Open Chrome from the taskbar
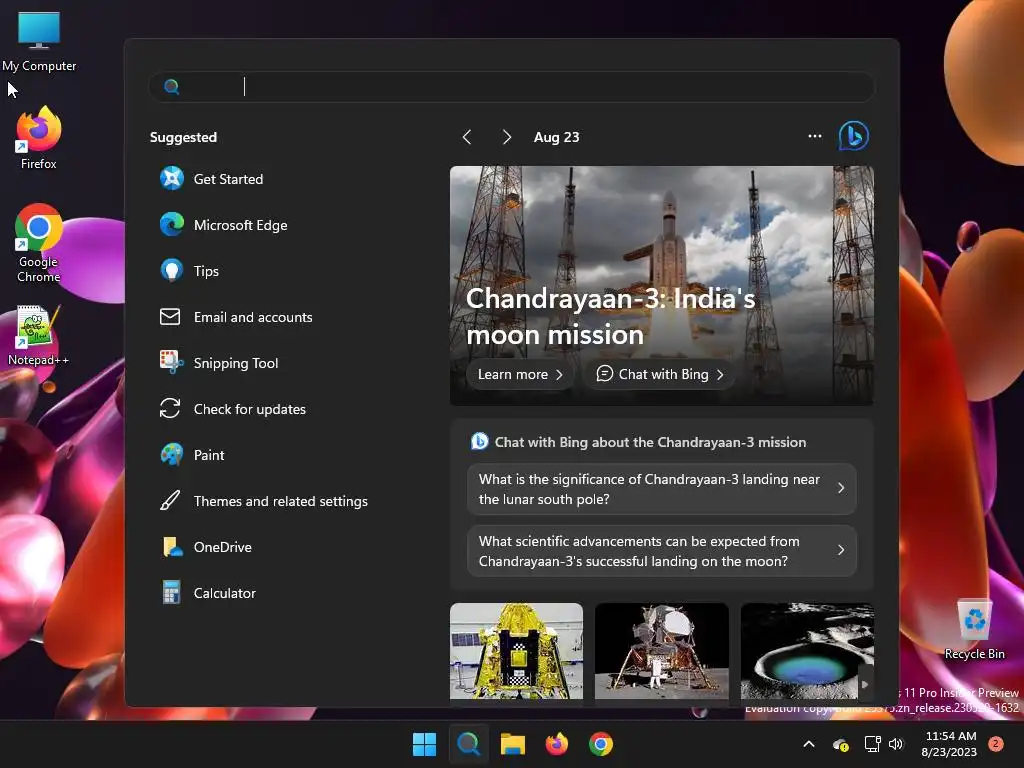The height and width of the screenshot is (768, 1024). [x=601, y=744]
